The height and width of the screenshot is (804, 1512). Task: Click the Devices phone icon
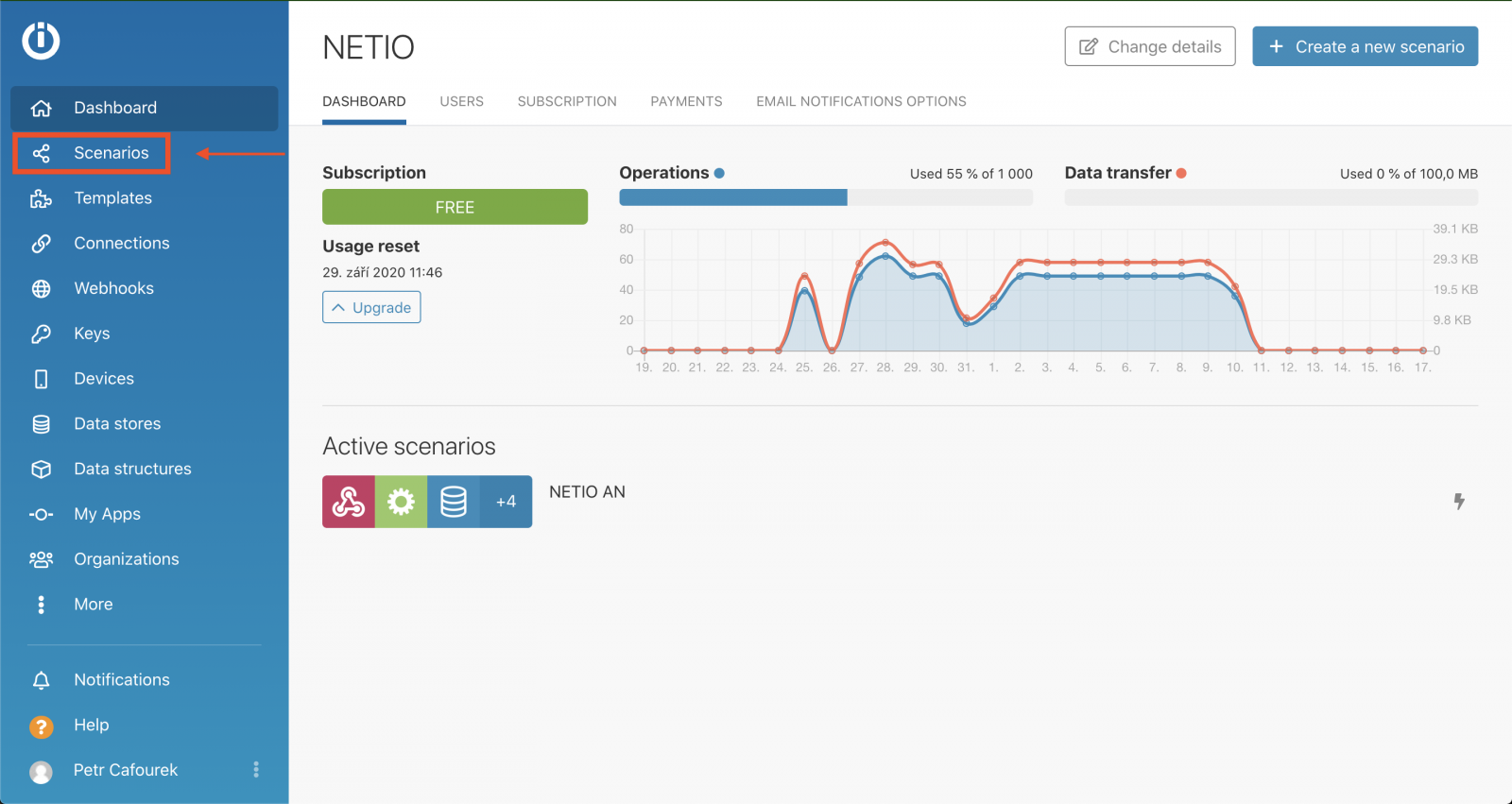[41, 379]
